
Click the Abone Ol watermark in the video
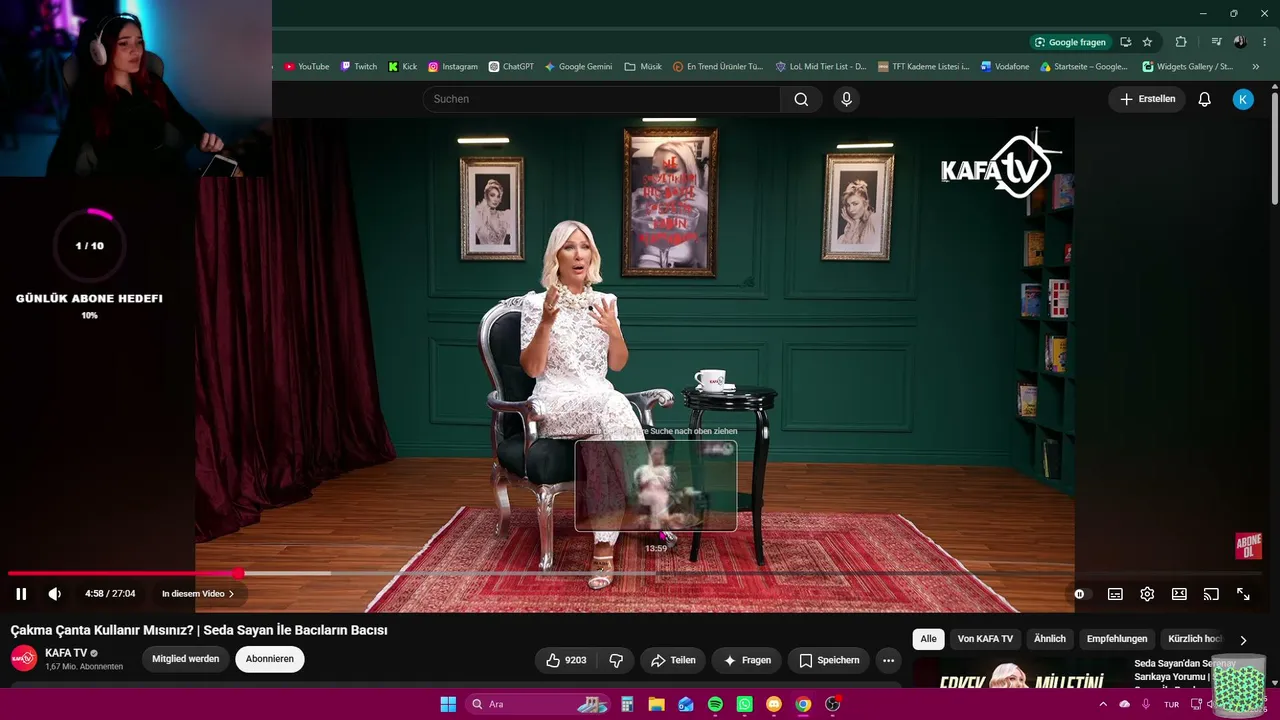1249,546
